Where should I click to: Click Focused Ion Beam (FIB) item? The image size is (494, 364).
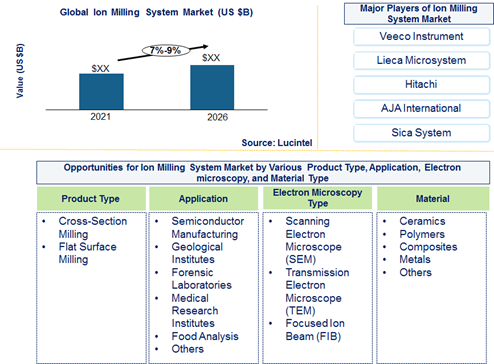pos(315,330)
